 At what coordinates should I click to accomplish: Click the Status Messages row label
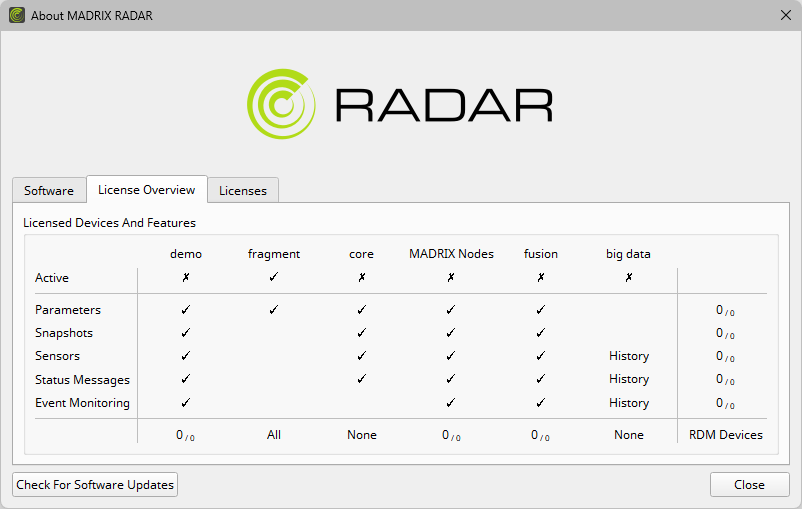(82, 380)
